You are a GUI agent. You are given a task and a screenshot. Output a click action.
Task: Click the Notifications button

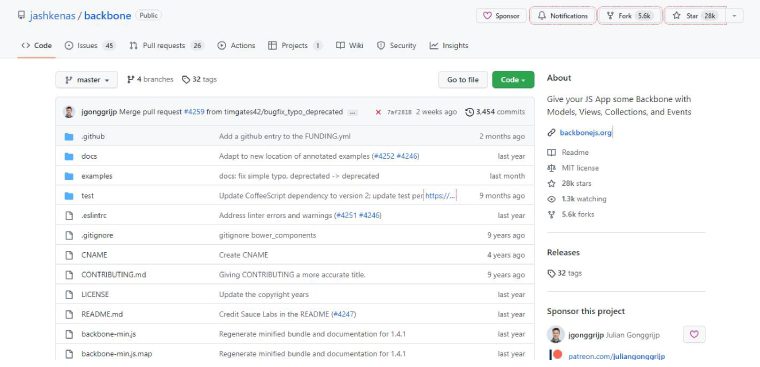click(563, 16)
